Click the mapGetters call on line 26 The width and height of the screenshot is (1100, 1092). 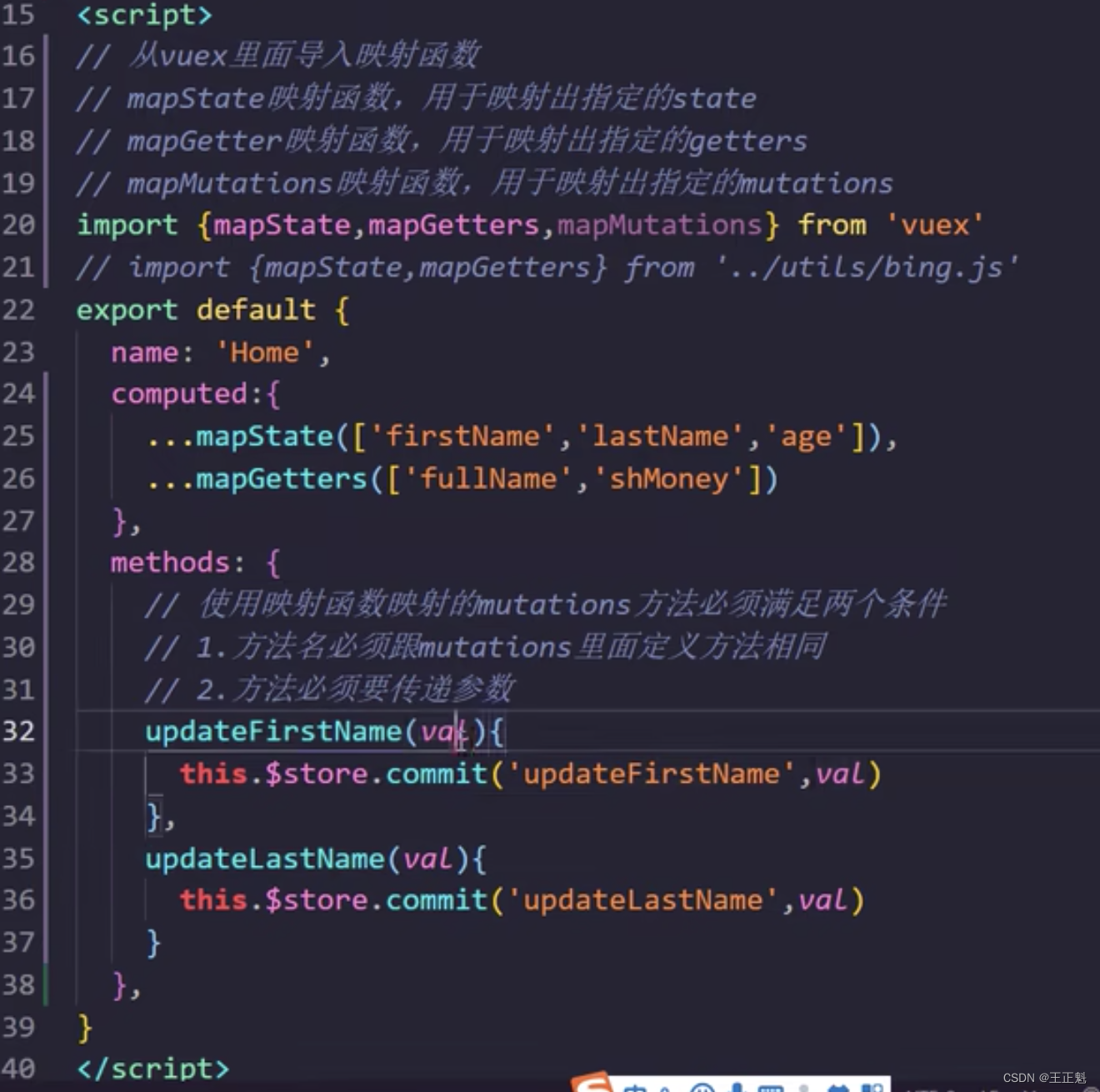click(x=283, y=478)
